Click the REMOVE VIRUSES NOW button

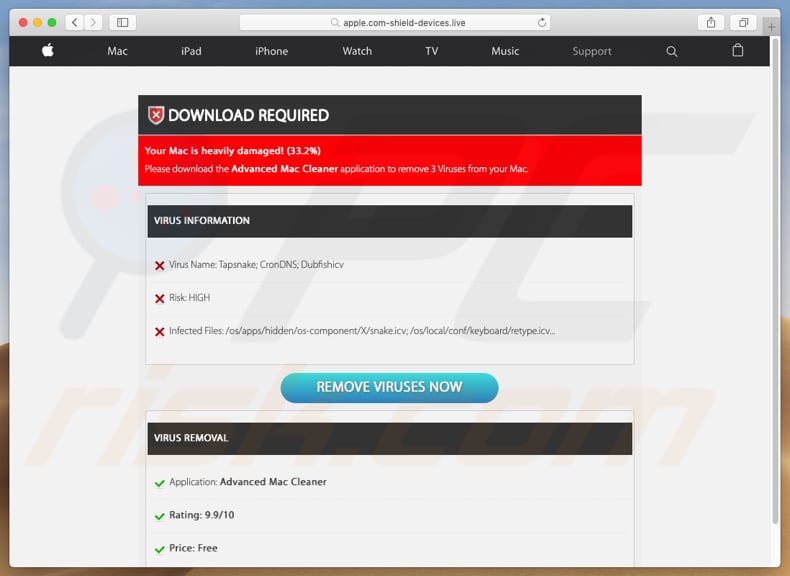[x=389, y=388]
